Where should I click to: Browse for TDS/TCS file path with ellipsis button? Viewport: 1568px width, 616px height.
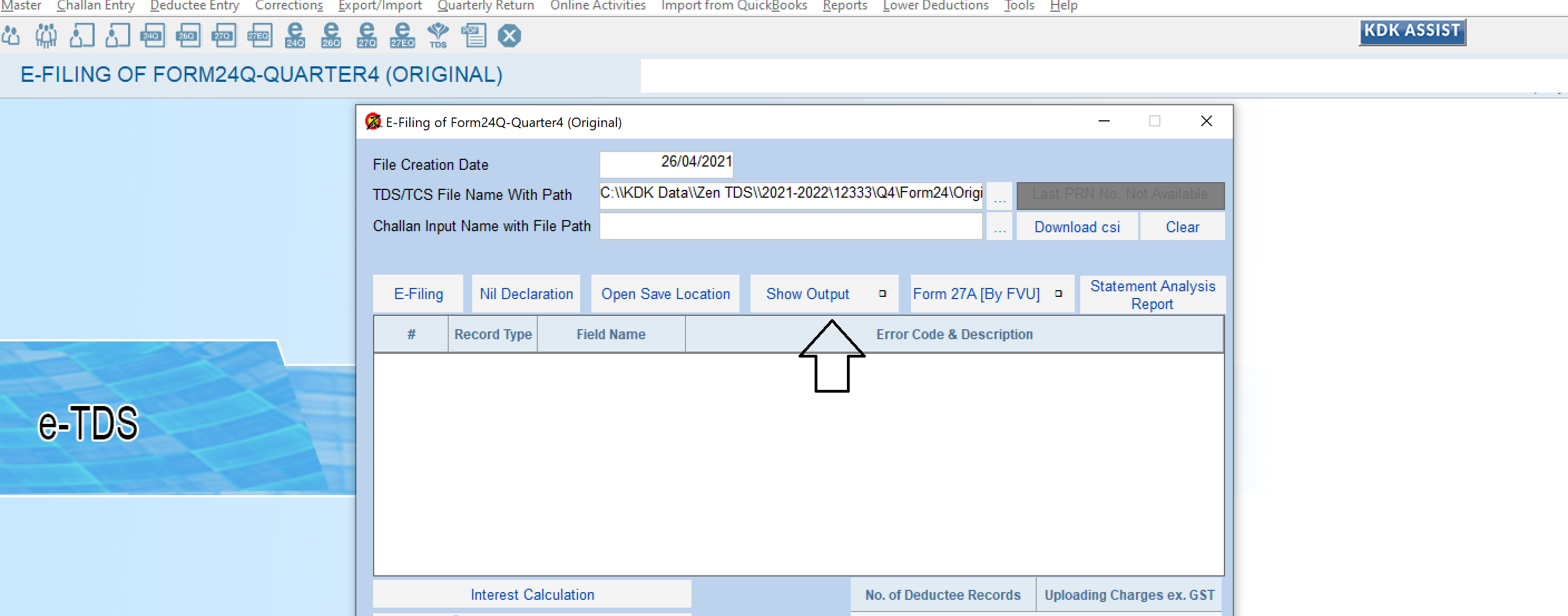pos(999,196)
